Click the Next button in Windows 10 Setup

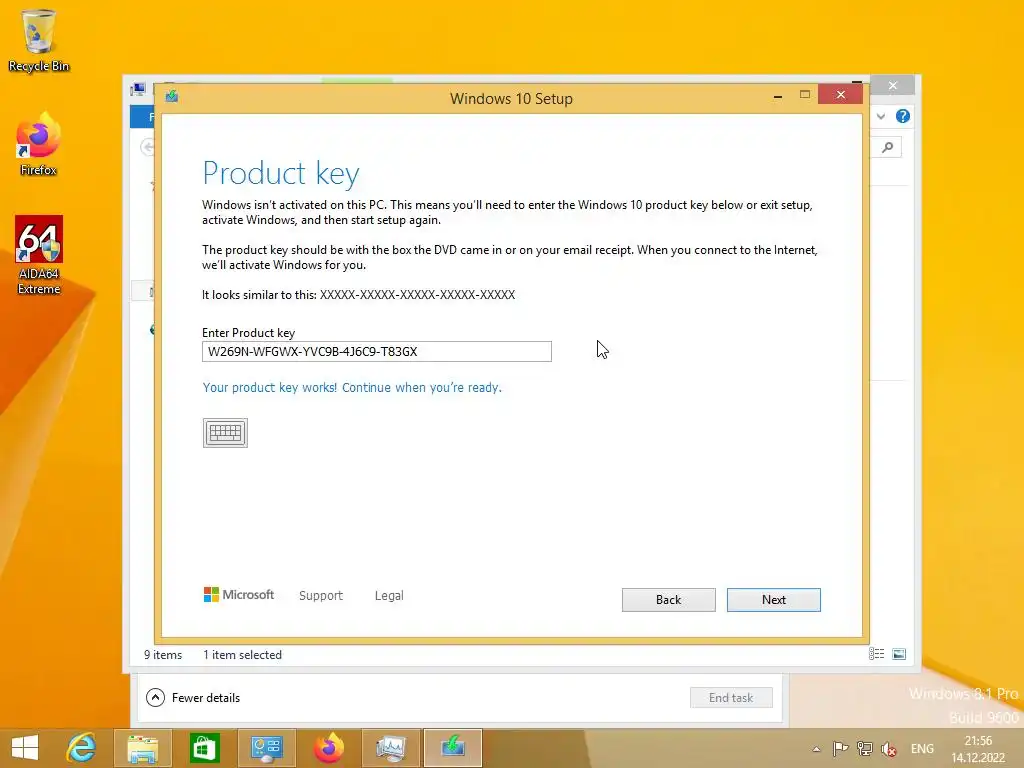[x=773, y=600]
